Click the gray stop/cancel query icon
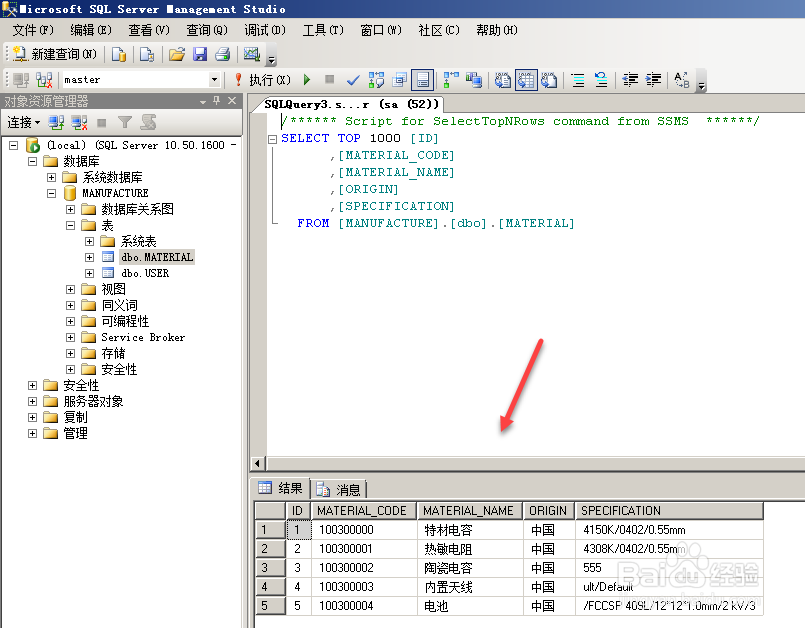 330,79
